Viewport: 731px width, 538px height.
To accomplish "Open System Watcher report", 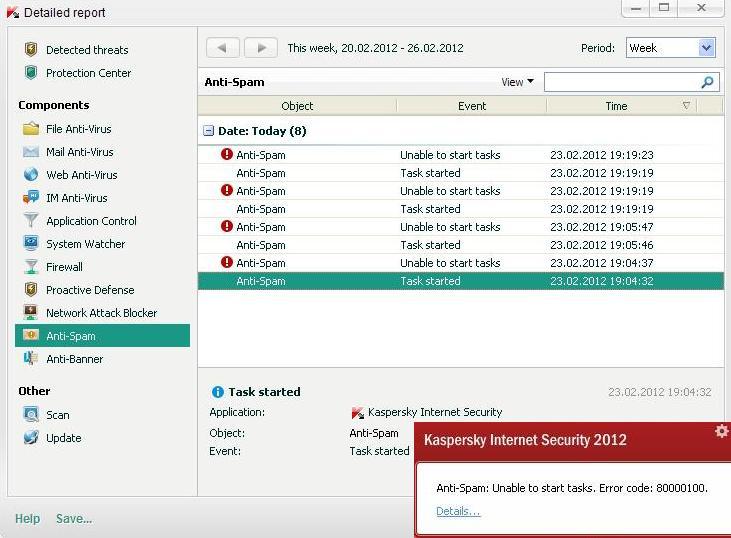I will click(x=86, y=243).
